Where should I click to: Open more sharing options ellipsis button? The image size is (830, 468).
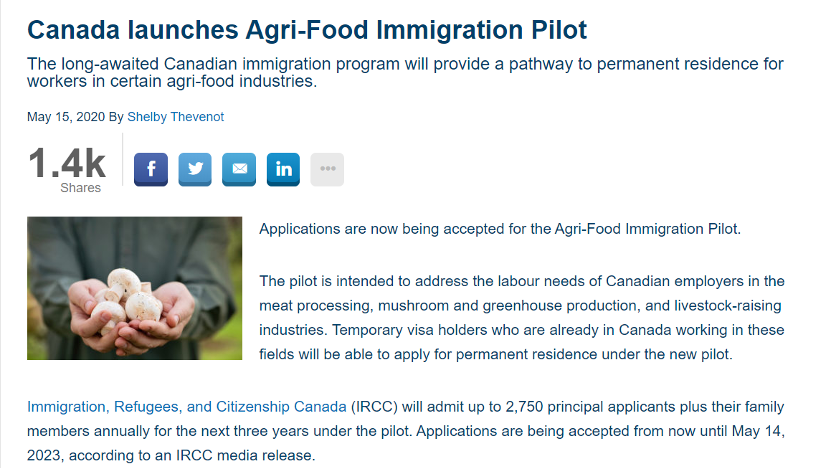tap(327, 169)
